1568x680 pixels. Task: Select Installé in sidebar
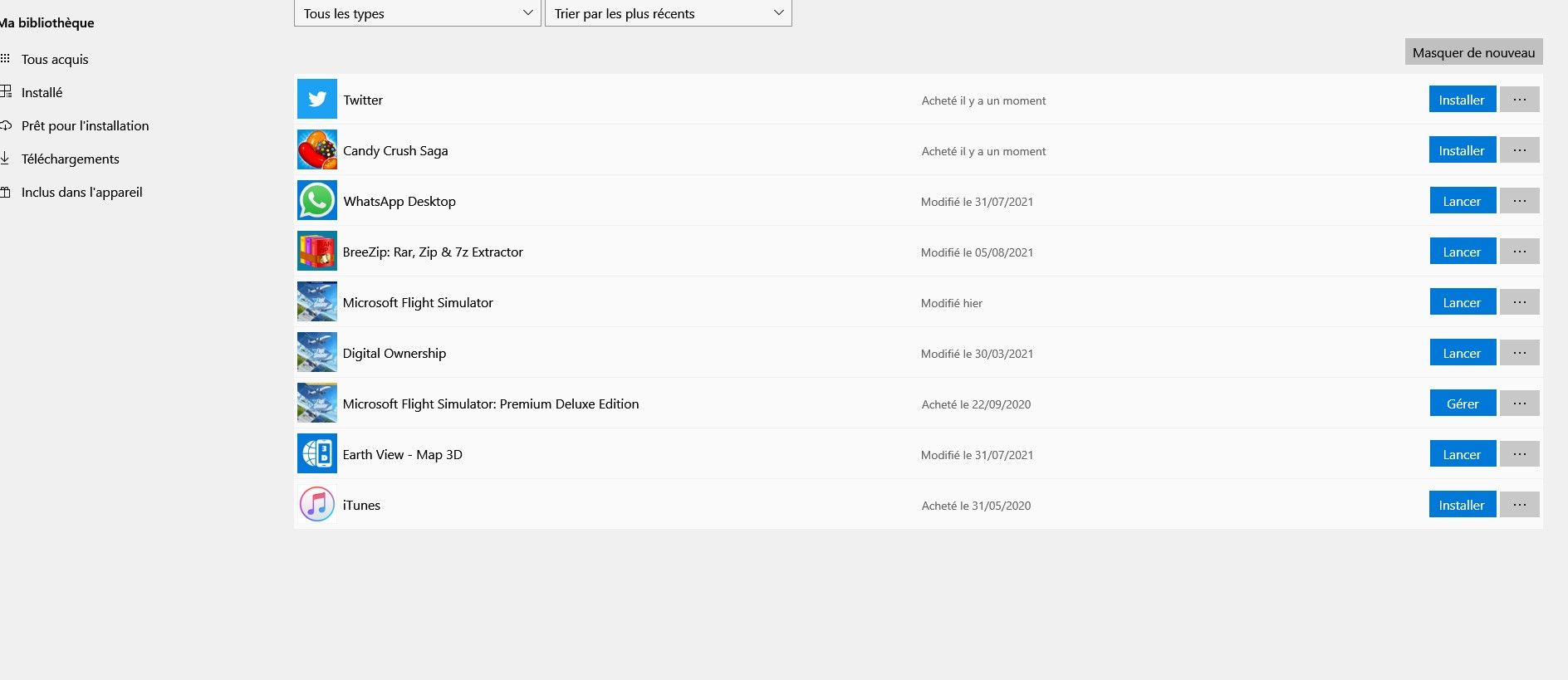pos(42,92)
